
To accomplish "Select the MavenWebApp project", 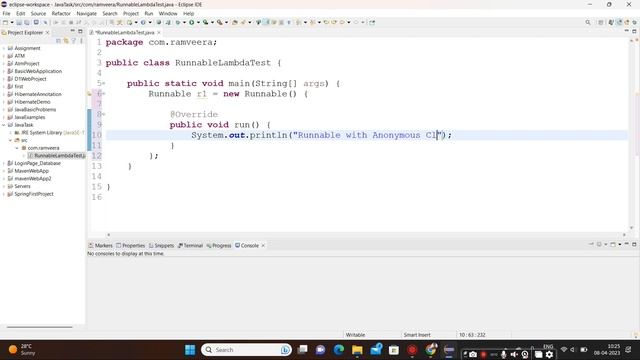I will click(x=31, y=171).
